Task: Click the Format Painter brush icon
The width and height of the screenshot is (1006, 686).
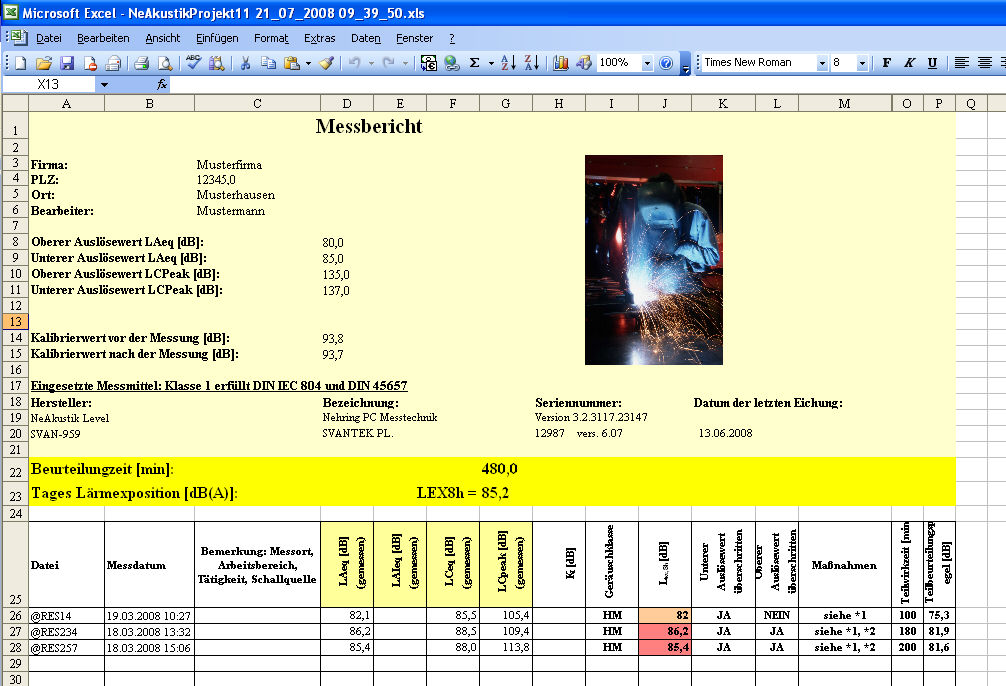Action: point(326,63)
